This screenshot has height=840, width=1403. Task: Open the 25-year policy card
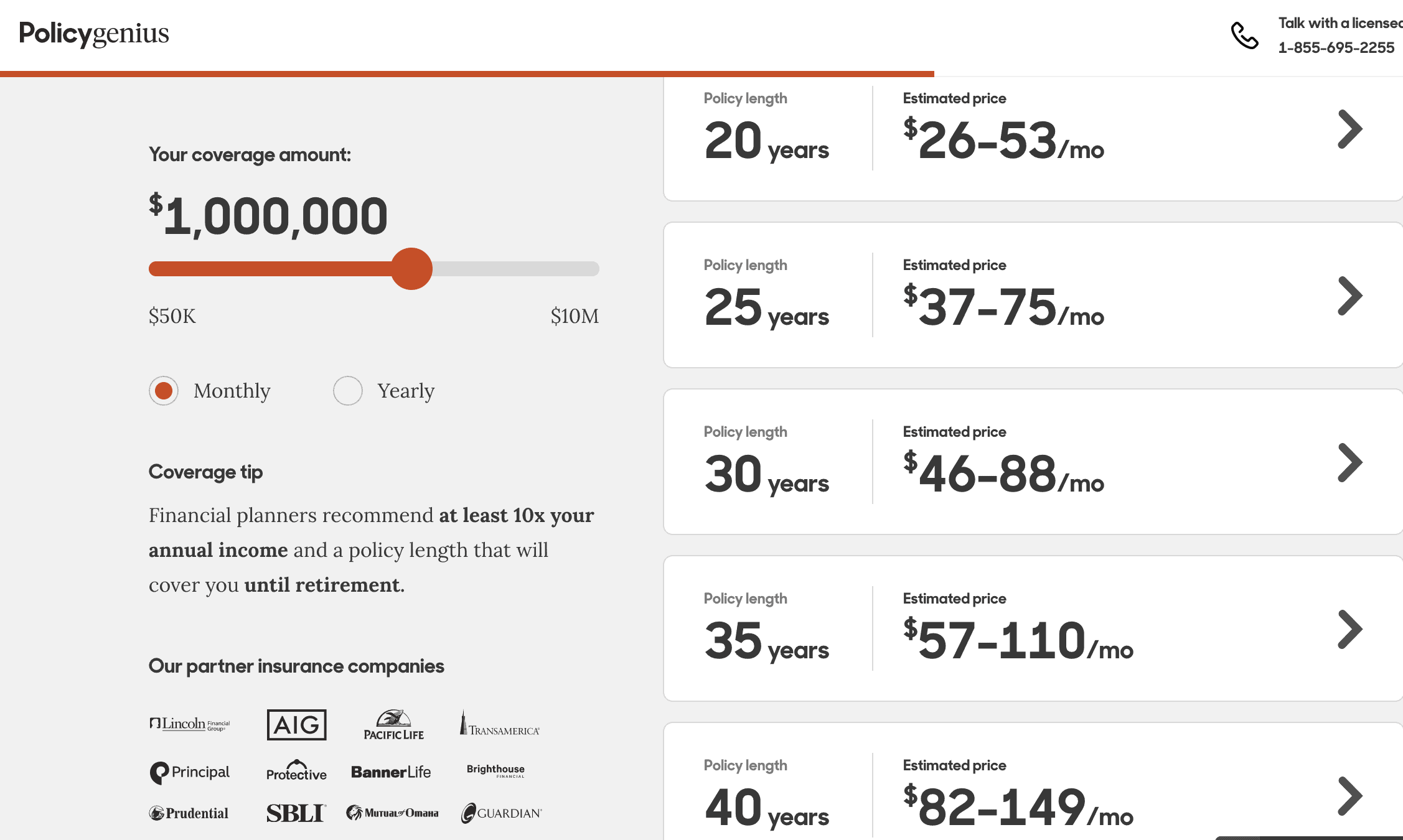[x=1349, y=297]
